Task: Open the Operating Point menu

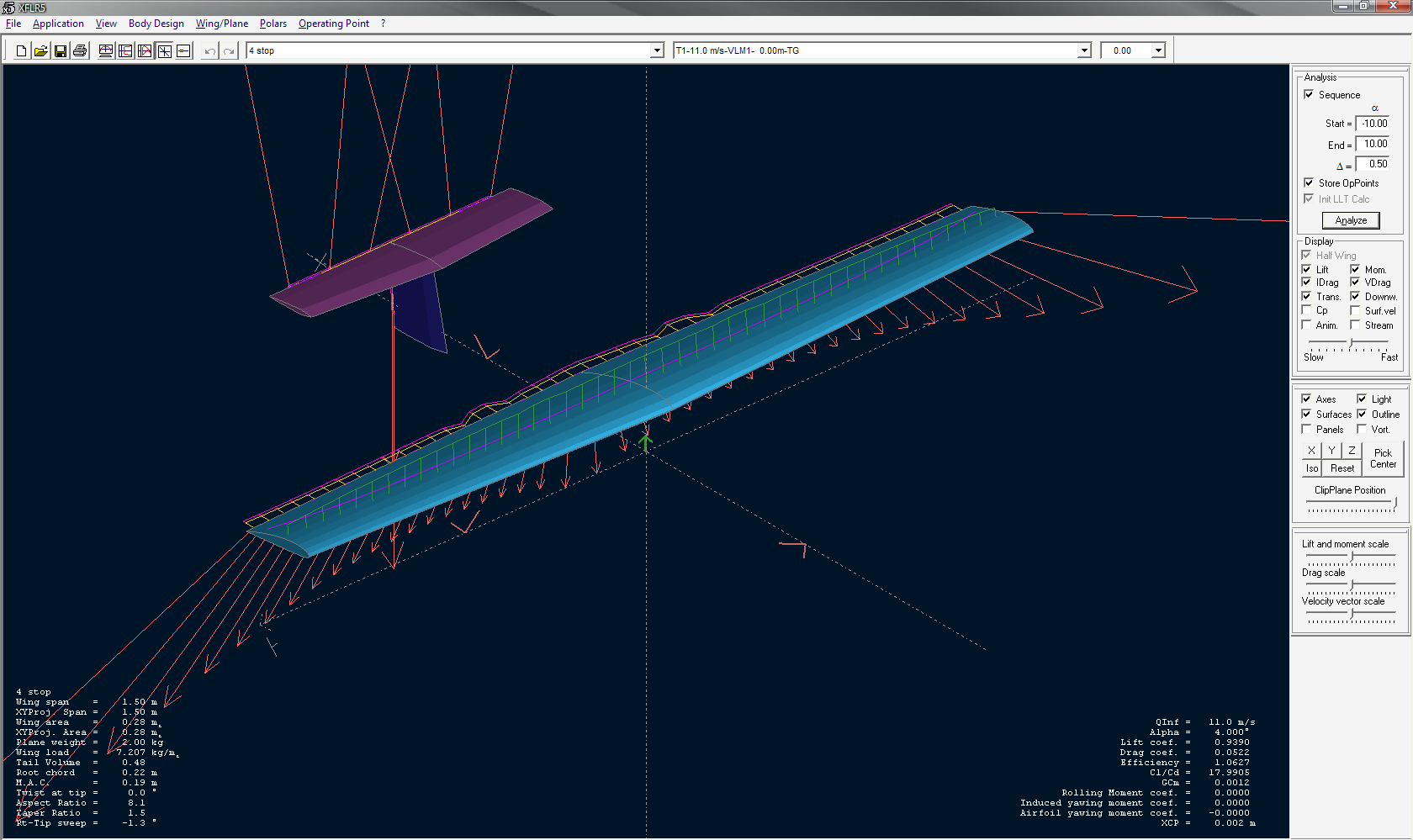Action: click(334, 24)
